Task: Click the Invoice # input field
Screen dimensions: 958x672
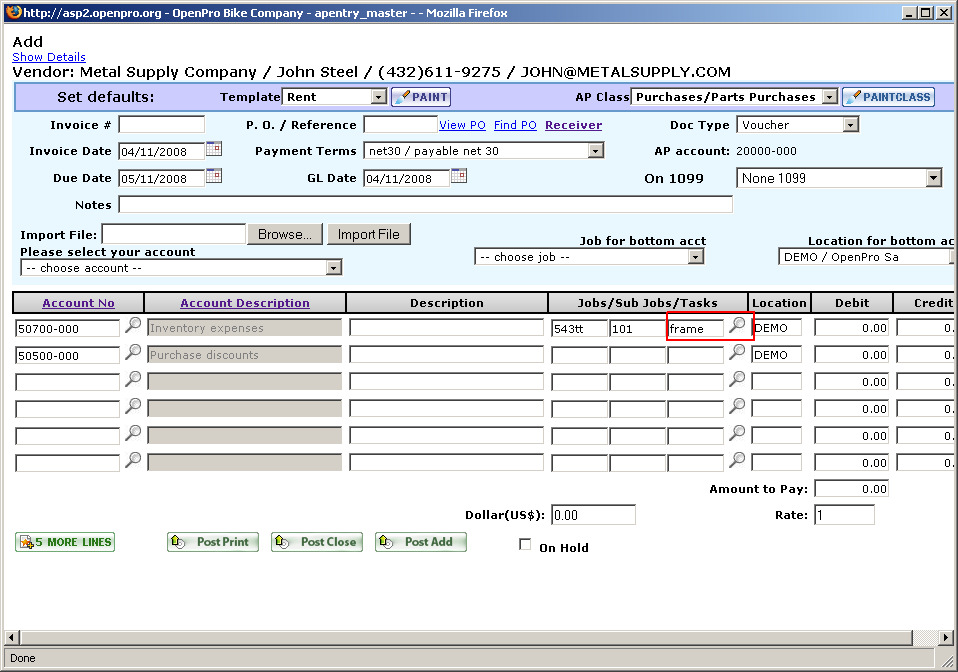Action: pyautogui.click(x=161, y=125)
